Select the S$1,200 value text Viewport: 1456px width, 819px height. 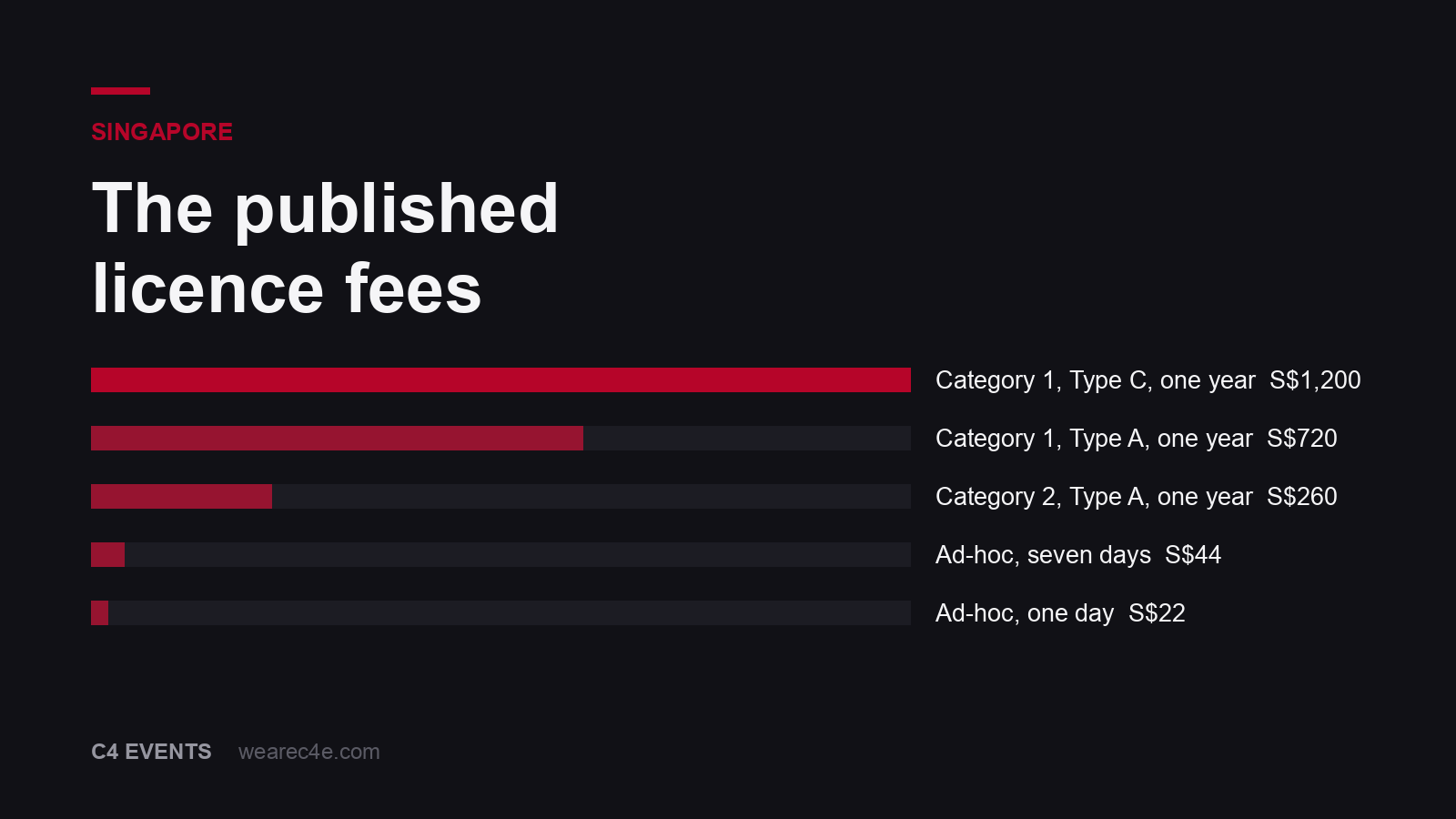[x=1315, y=380]
